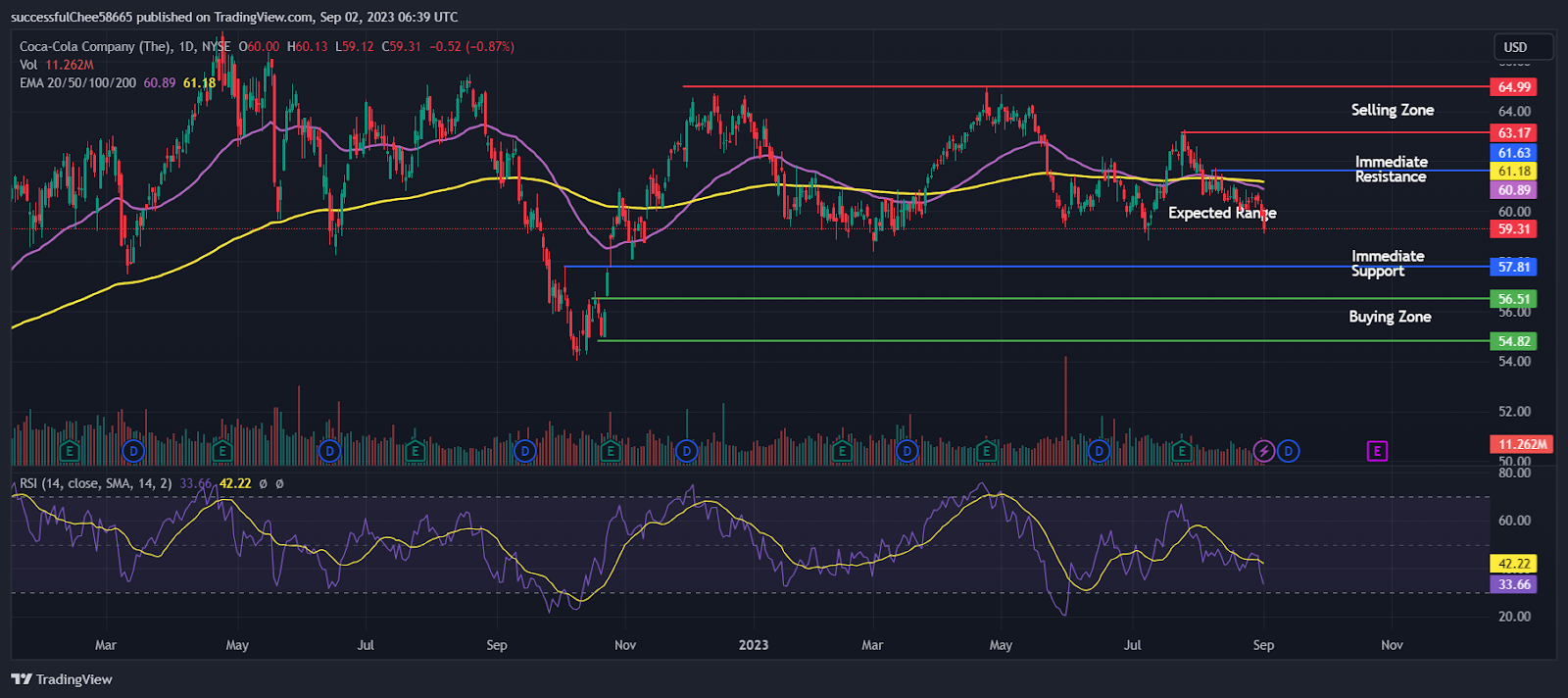Click the TradingView logo
The image size is (1568, 698).
62,679
